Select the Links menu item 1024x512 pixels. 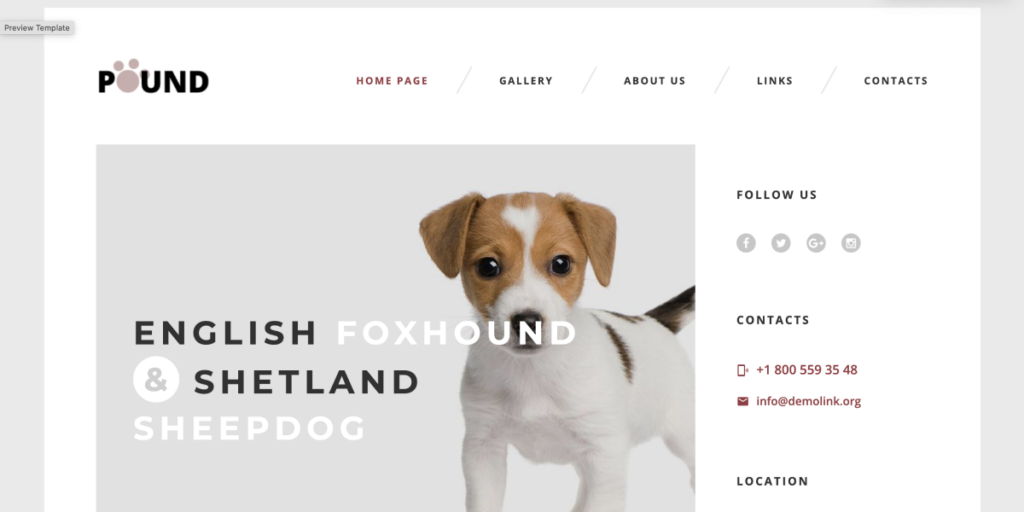point(775,81)
